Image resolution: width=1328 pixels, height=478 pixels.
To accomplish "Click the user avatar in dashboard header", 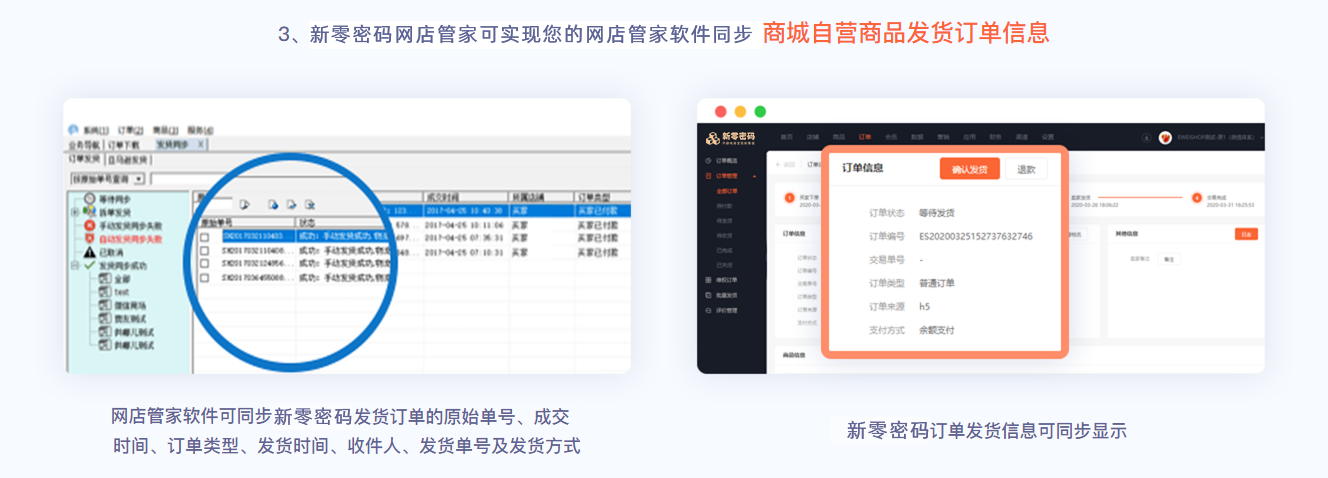I will click(x=1165, y=137).
